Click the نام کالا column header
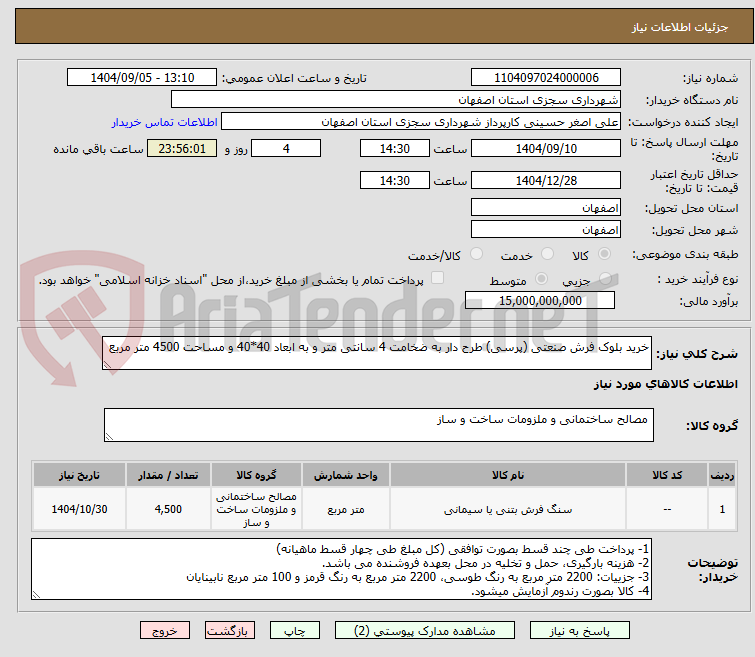 tap(508, 475)
